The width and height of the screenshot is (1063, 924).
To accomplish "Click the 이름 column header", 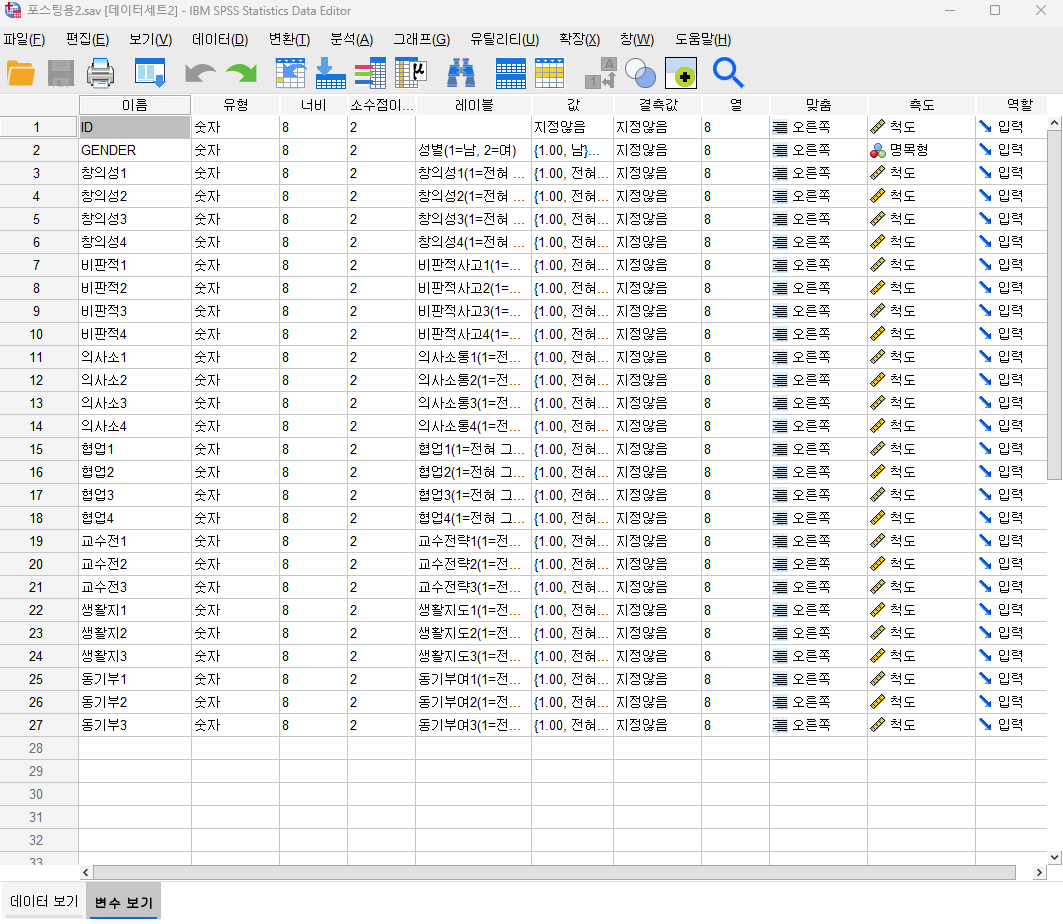I will point(134,105).
